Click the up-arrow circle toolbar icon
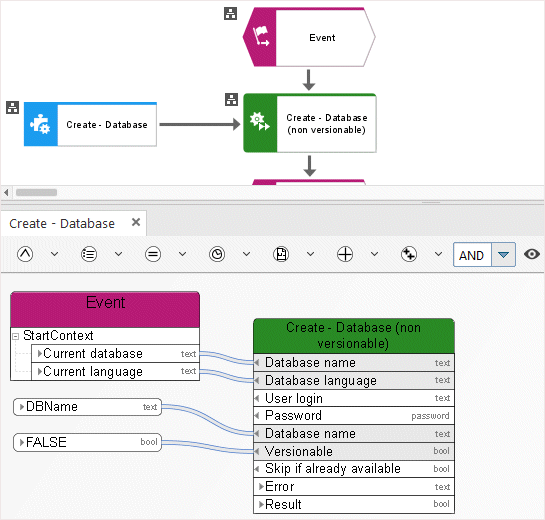 pos(25,254)
